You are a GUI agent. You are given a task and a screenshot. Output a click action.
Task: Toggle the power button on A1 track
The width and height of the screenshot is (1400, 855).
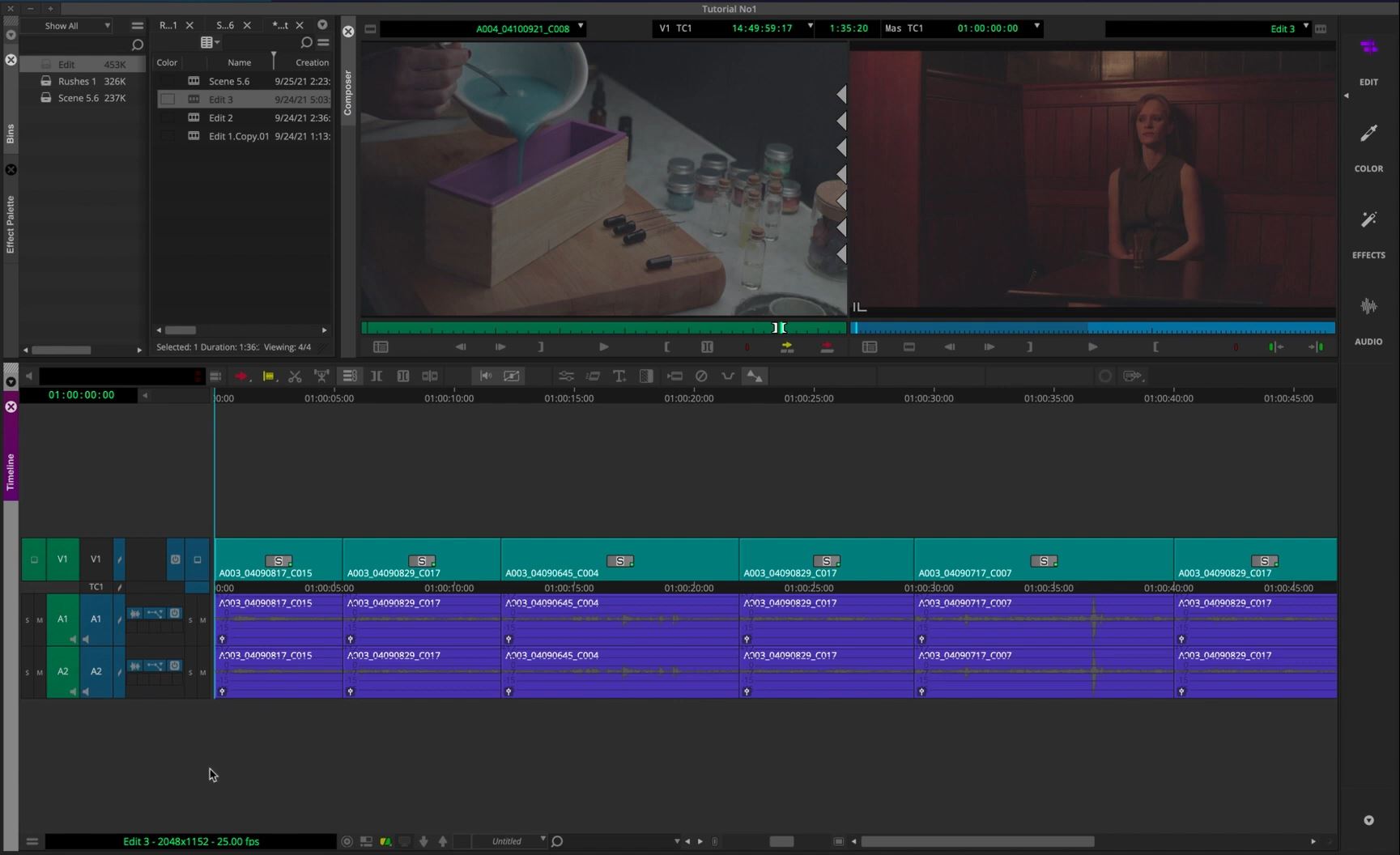coord(175,613)
